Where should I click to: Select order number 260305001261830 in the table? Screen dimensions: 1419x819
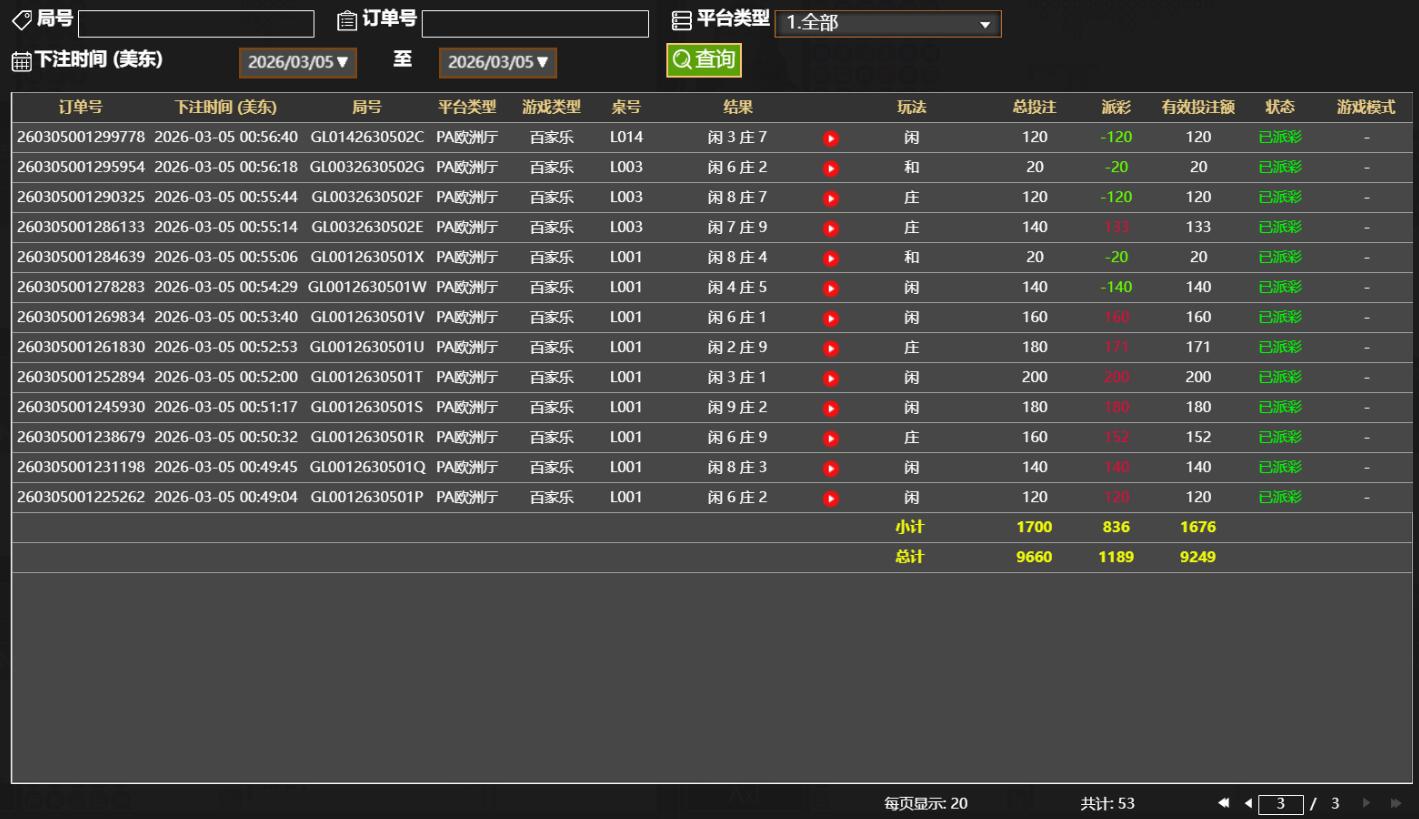(x=80, y=347)
